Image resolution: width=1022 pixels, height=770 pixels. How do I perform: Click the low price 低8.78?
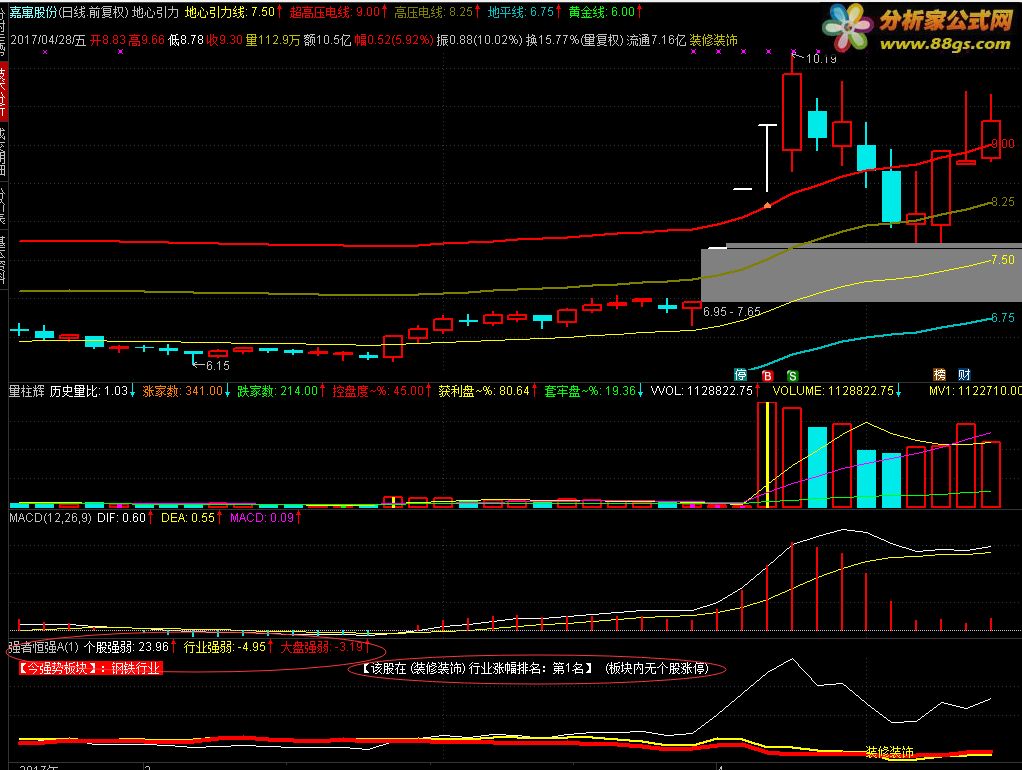[x=185, y=40]
